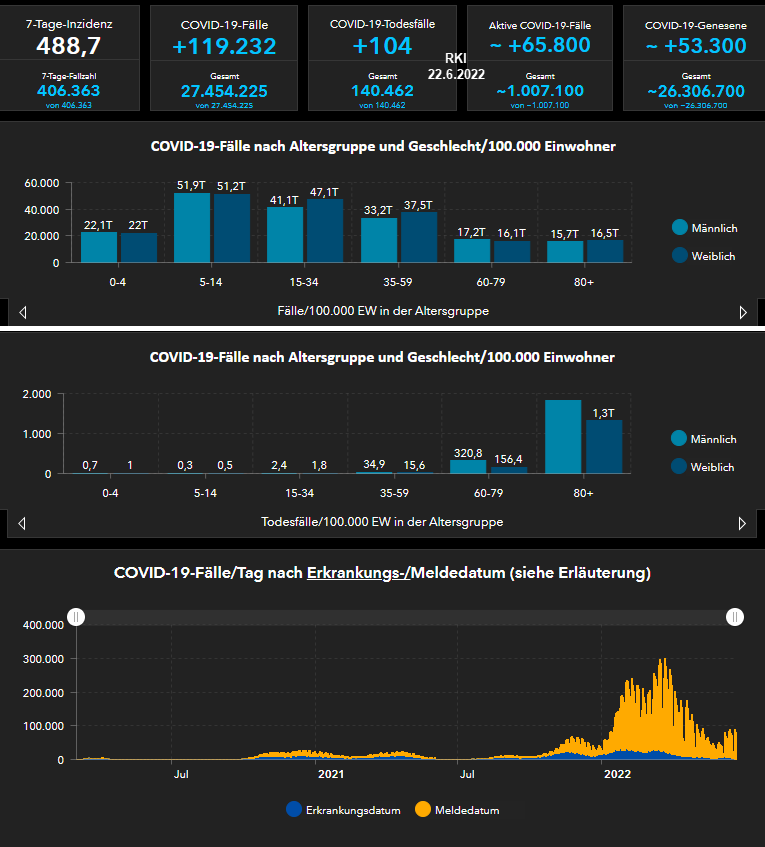This screenshot has height=847, width=765.
Task: Toggle the Weiblich series in the top cases chart
Action: click(712, 256)
